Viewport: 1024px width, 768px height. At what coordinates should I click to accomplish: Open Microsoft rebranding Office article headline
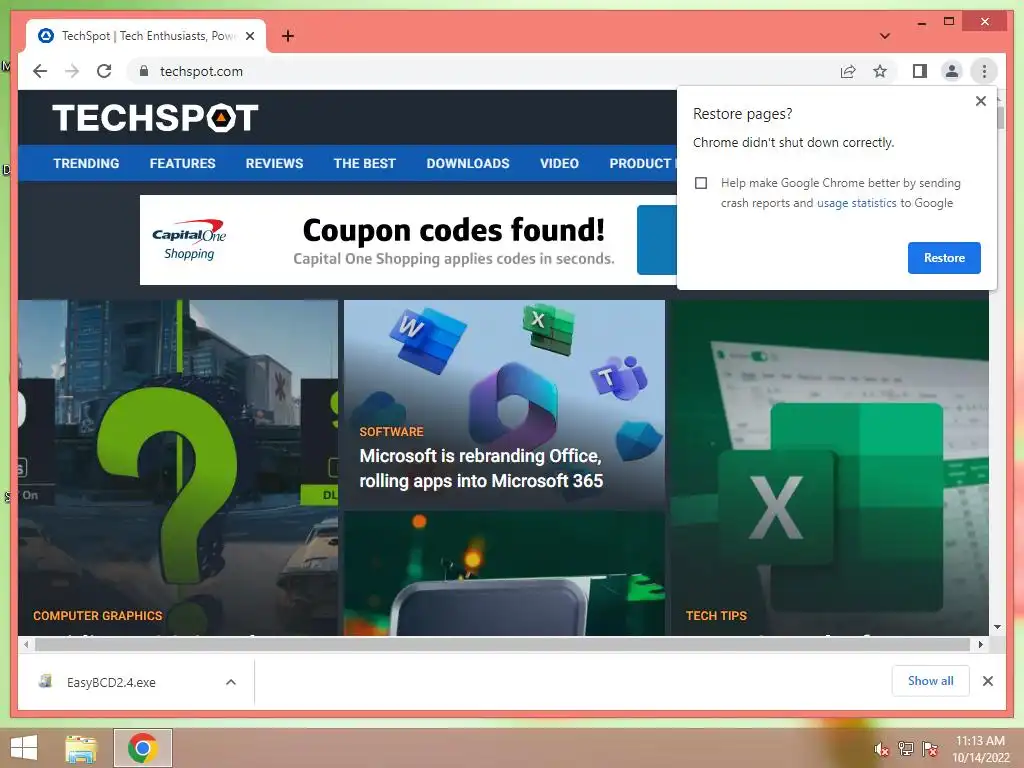point(481,468)
